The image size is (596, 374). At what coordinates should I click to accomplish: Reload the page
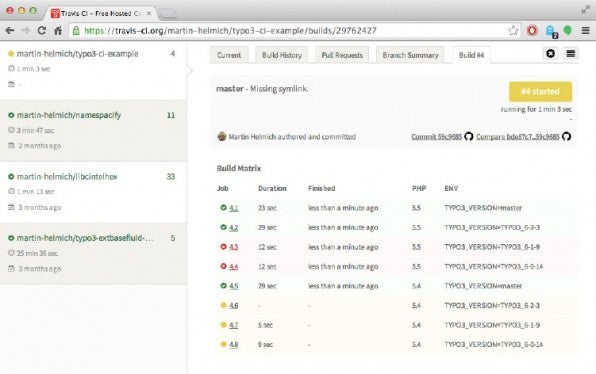click(x=42, y=30)
